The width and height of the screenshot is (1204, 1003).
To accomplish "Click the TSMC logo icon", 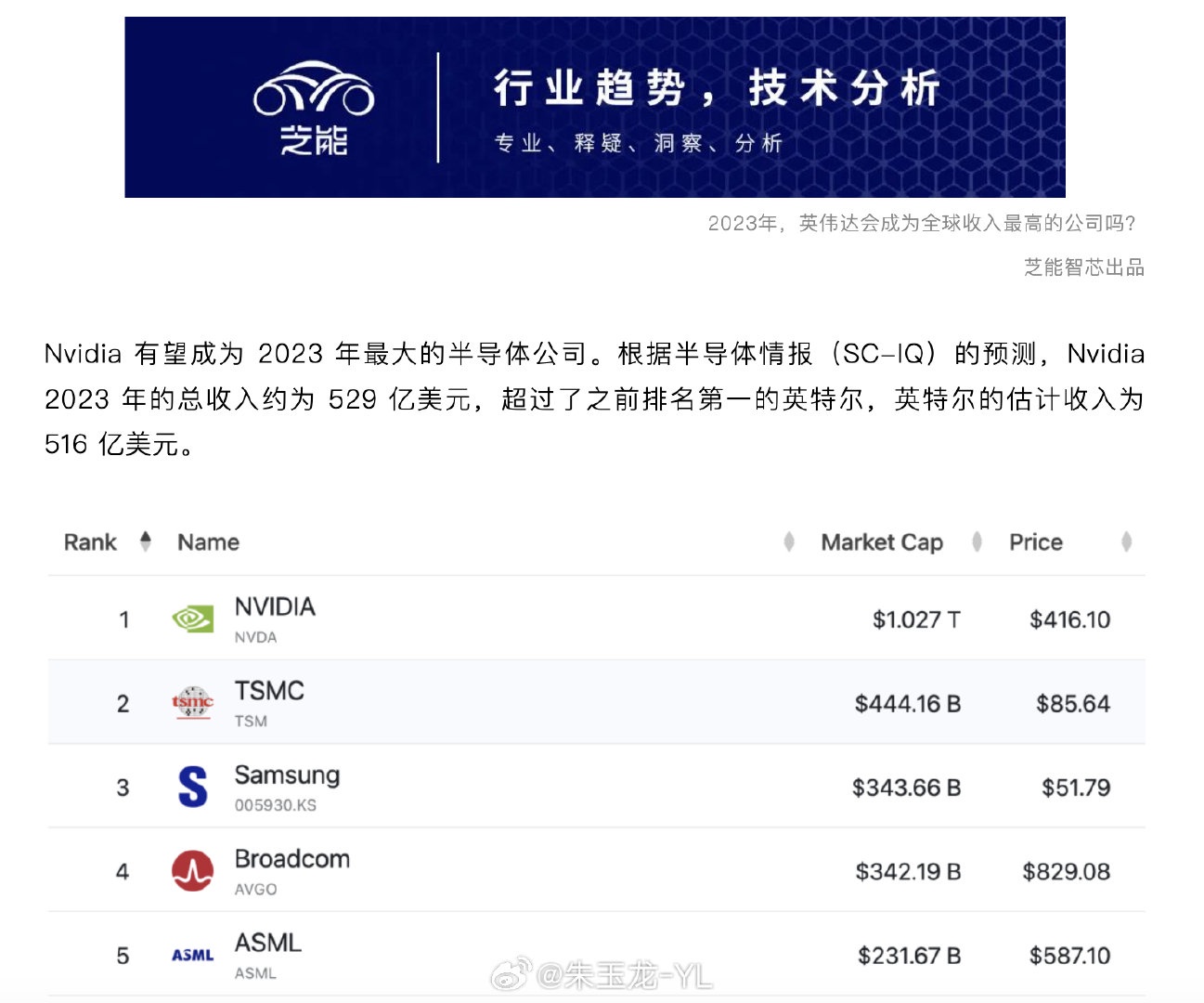I will point(193,703).
